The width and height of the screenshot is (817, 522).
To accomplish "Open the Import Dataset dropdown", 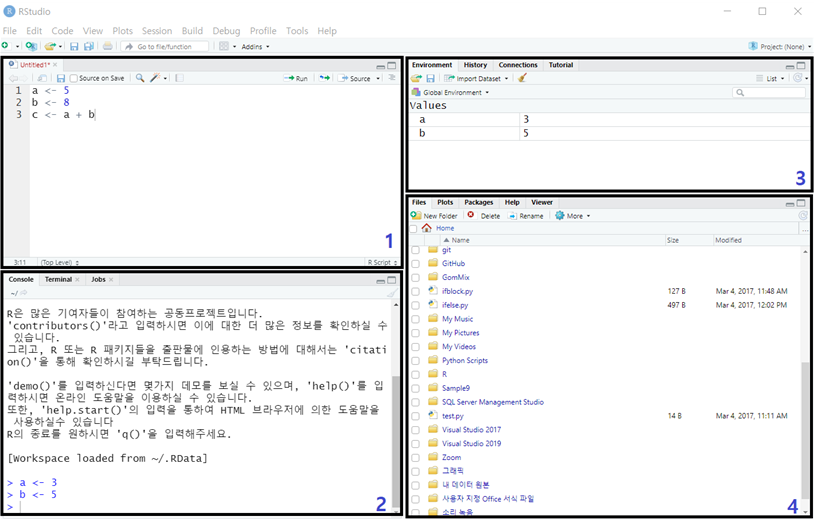I will [x=476, y=78].
